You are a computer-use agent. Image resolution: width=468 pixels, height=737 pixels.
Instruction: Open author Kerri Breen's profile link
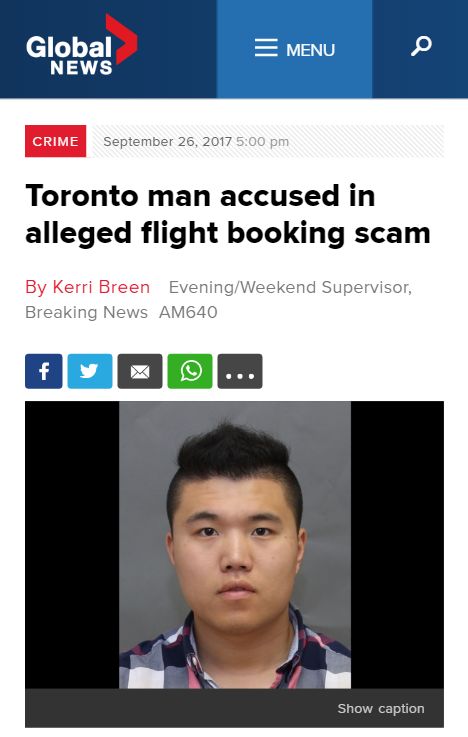[x=87, y=287]
